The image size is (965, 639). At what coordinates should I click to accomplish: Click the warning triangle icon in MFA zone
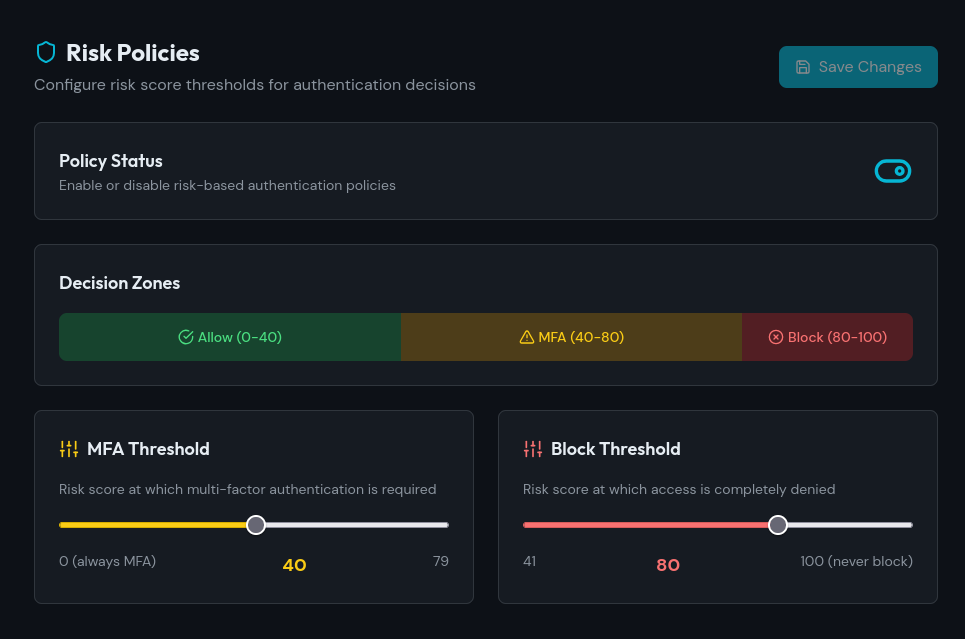click(x=527, y=337)
